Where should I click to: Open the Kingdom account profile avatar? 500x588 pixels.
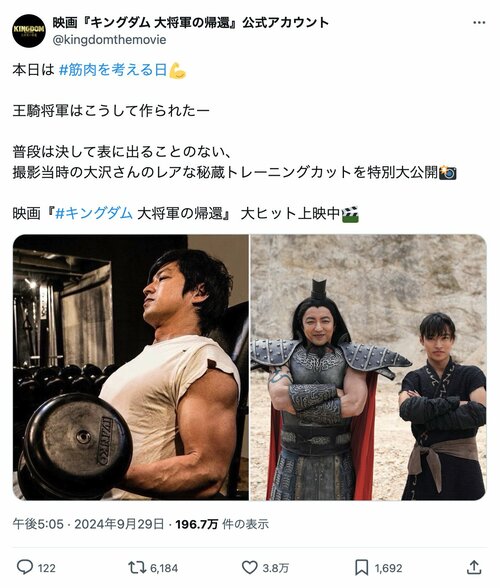pos(29,30)
